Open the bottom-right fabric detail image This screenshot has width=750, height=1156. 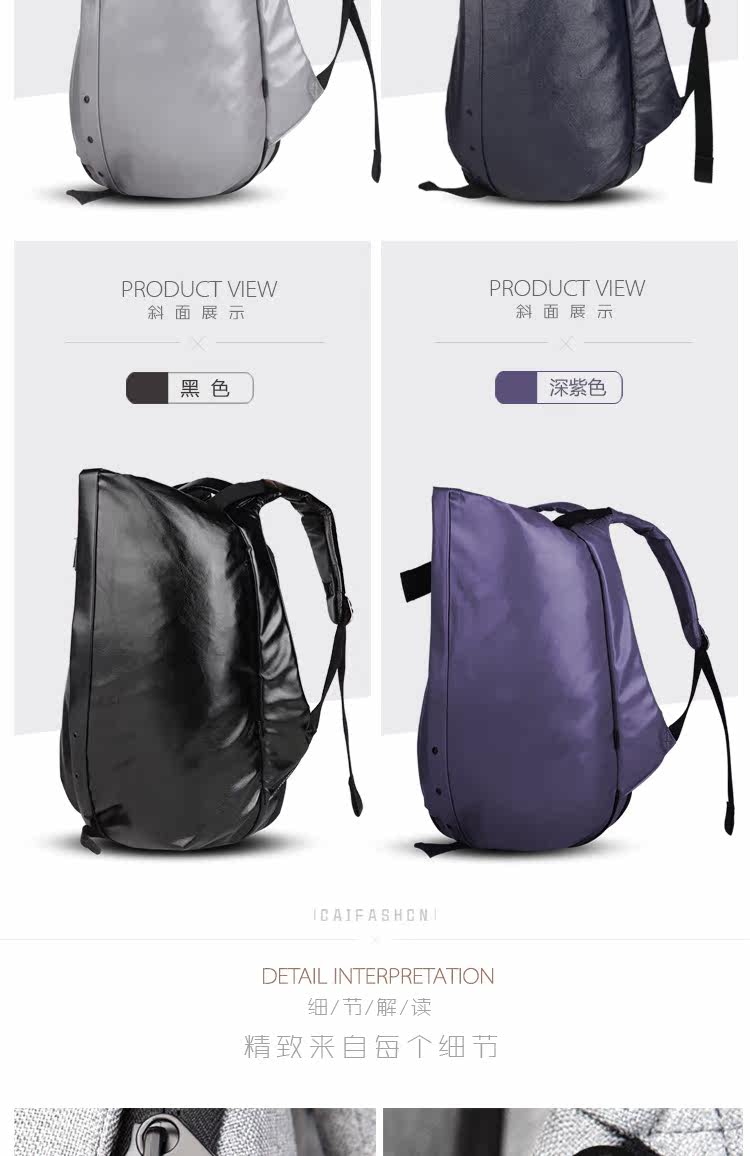(563, 1132)
